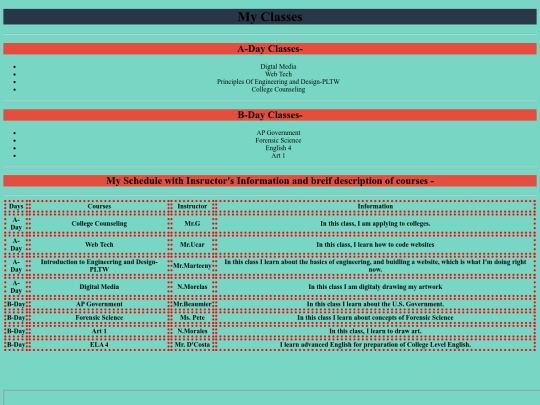Viewport: 540px width, 405px height.
Task: Click the basics of engineering description cell
Action: [375, 266]
